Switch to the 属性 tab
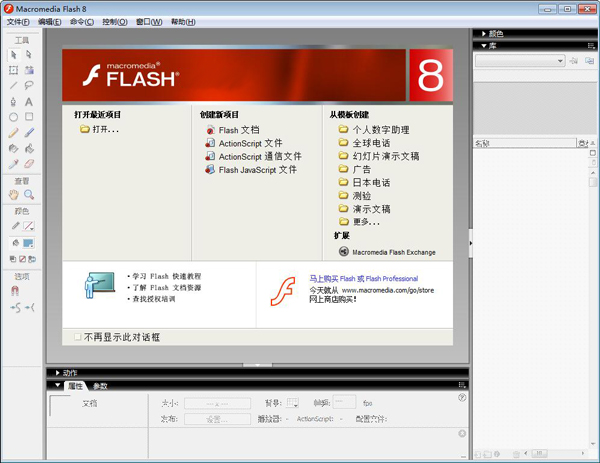This screenshot has height=463, width=600. point(75,386)
